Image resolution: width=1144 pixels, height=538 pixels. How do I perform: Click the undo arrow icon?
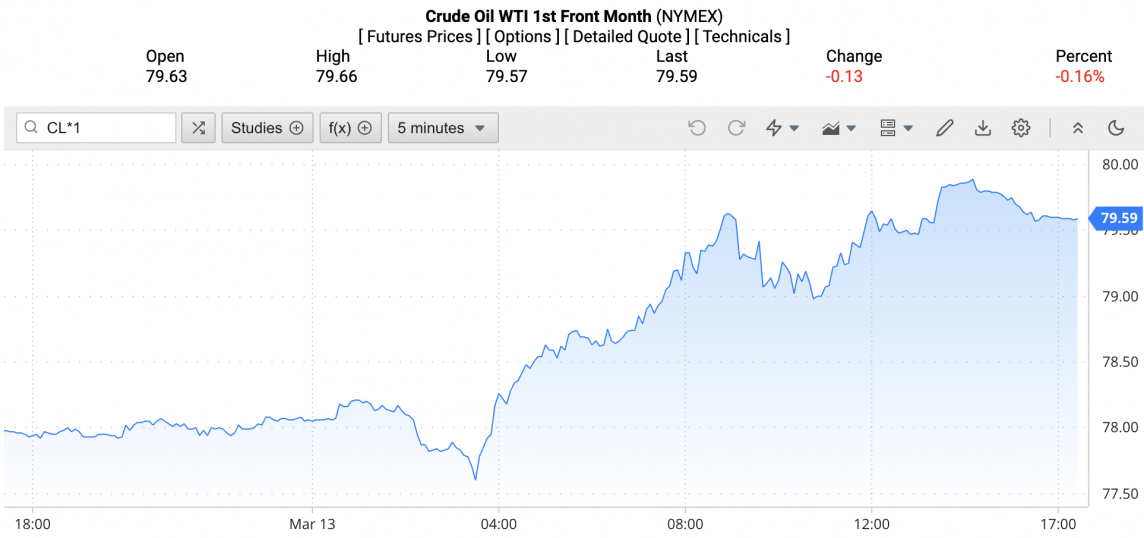tap(697, 128)
